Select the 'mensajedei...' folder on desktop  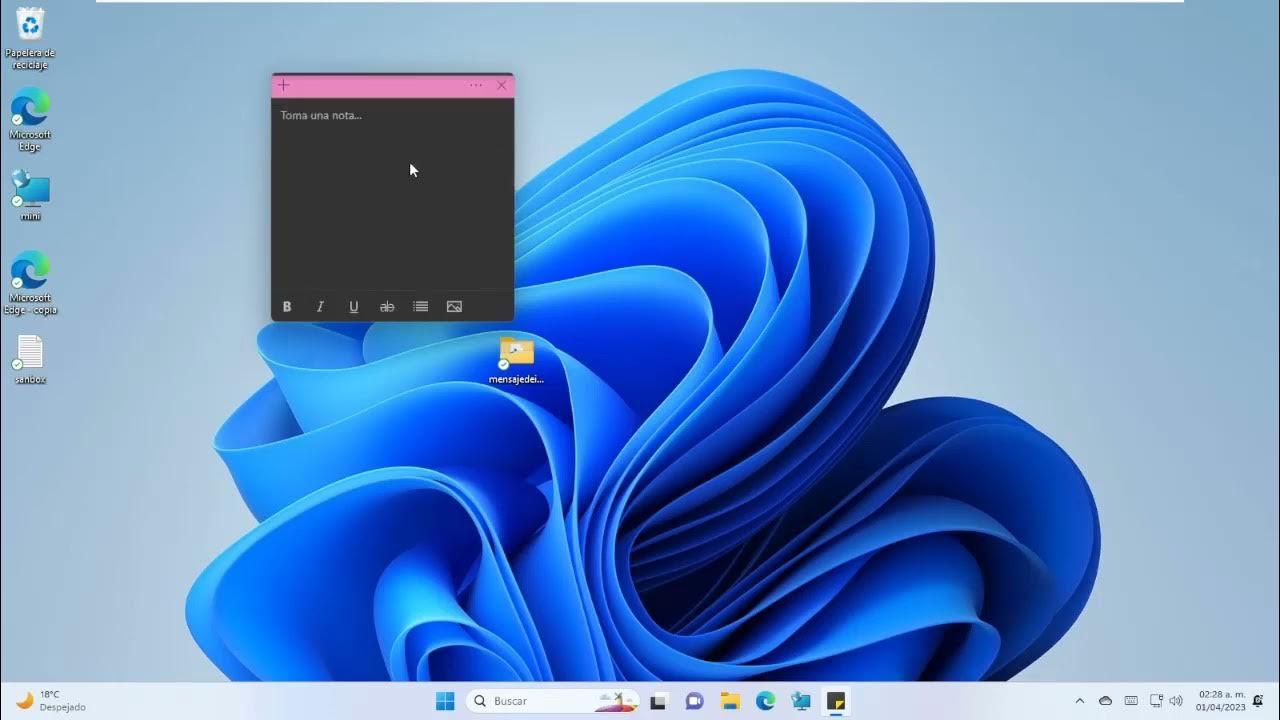517,360
